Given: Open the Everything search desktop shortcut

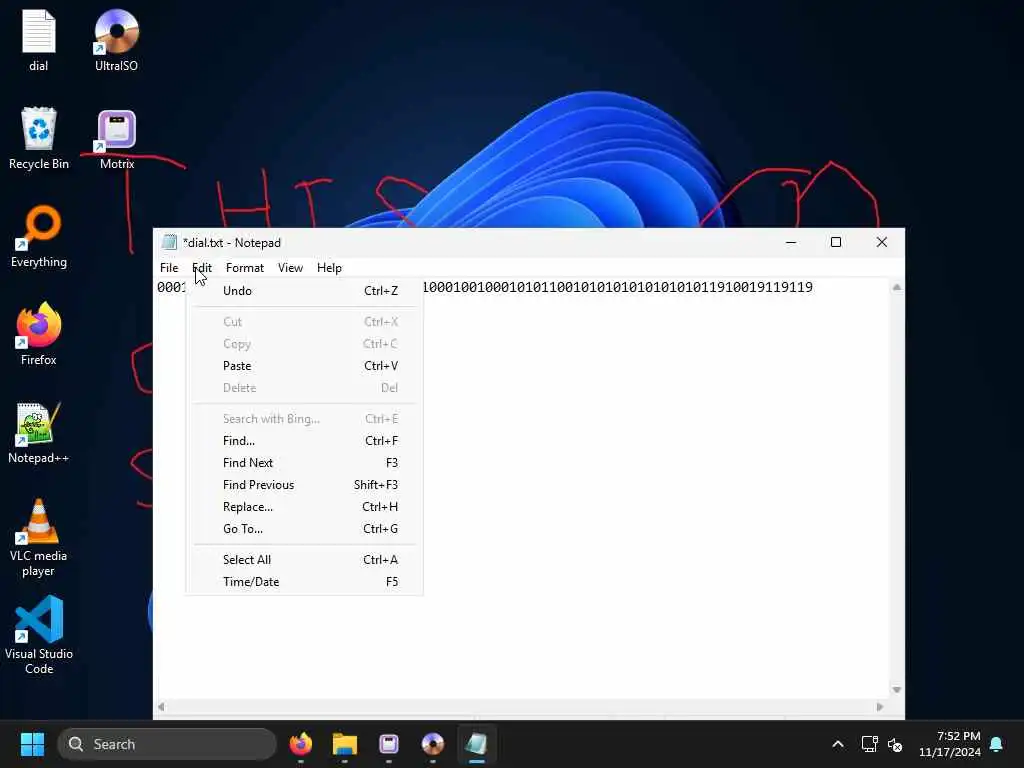Looking at the screenshot, I should 39,236.
